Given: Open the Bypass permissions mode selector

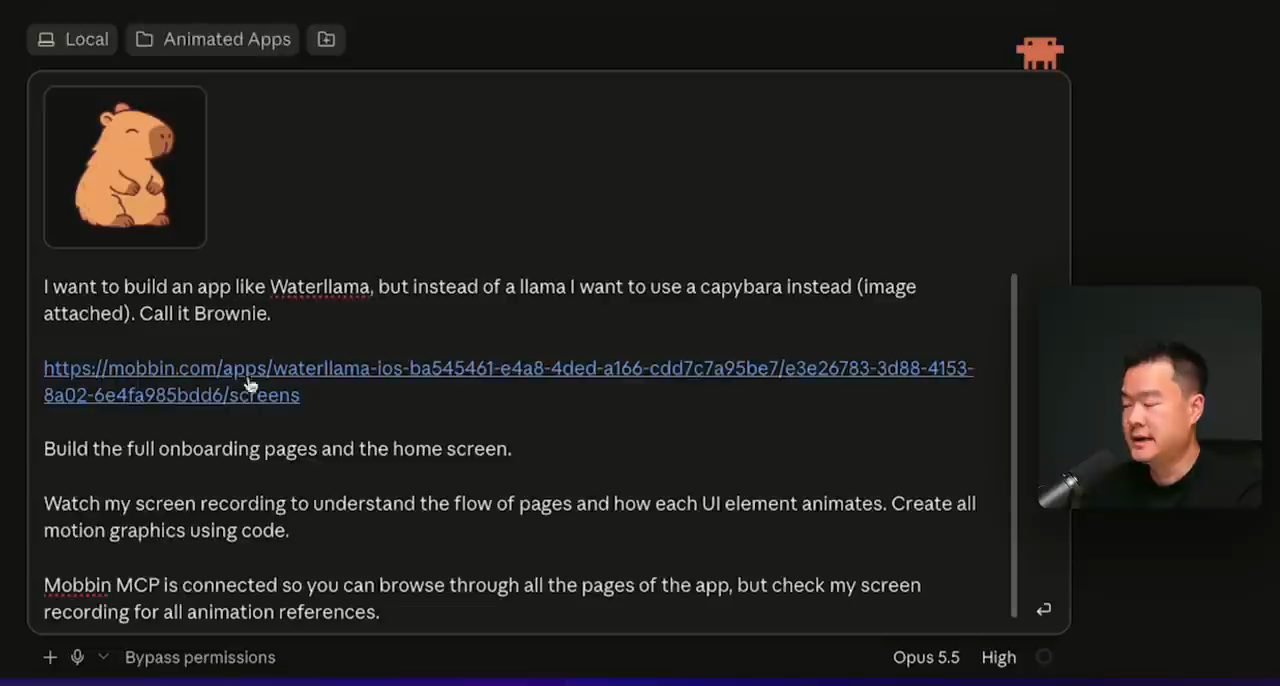Looking at the screenshot, I should pos(200,657).
